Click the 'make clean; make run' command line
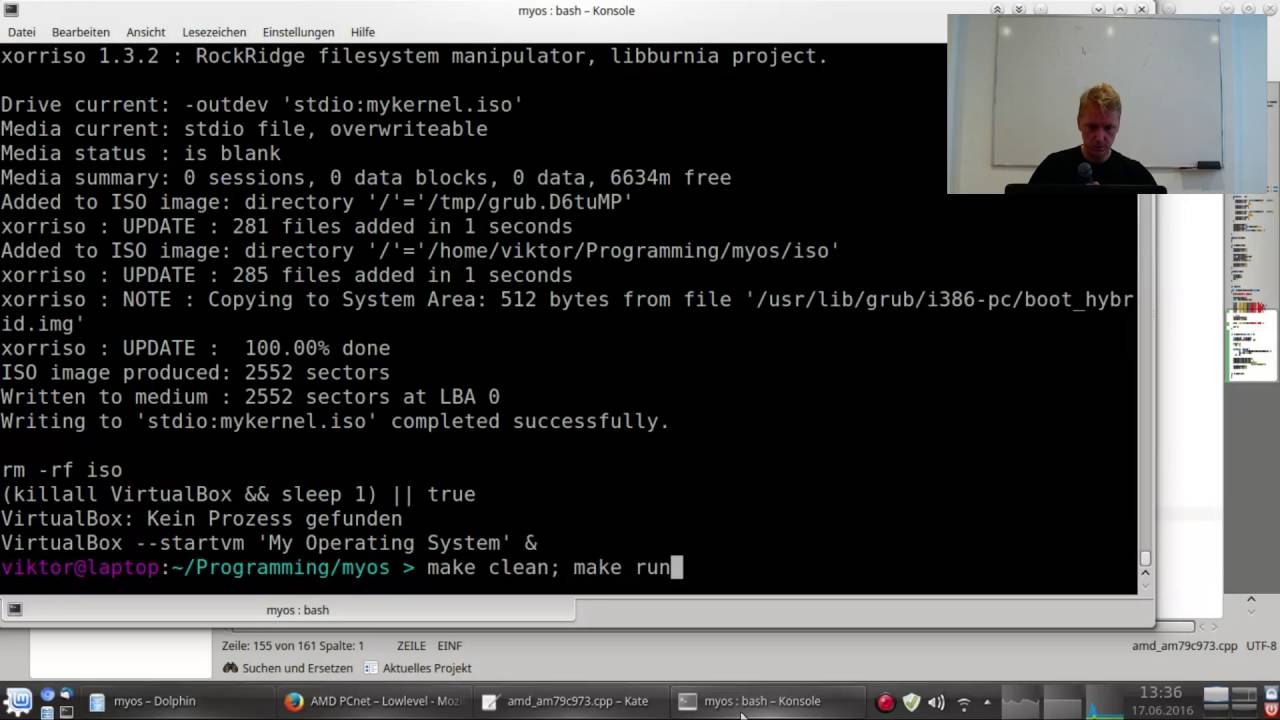Image resolution: width=1280 pixels, height=720 pixels. click(548, 568)
